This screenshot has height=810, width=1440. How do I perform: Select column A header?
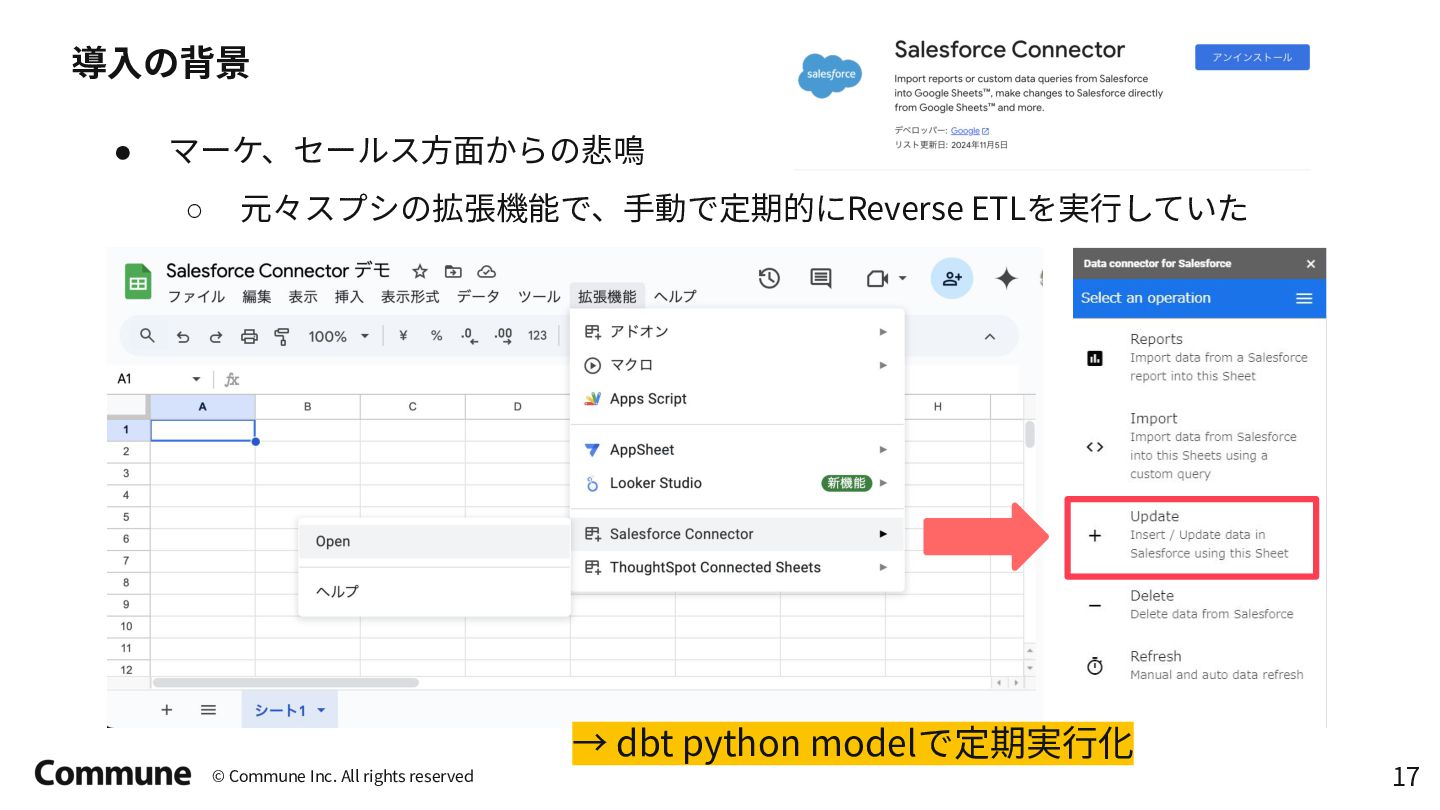click(x=203, y=407)
